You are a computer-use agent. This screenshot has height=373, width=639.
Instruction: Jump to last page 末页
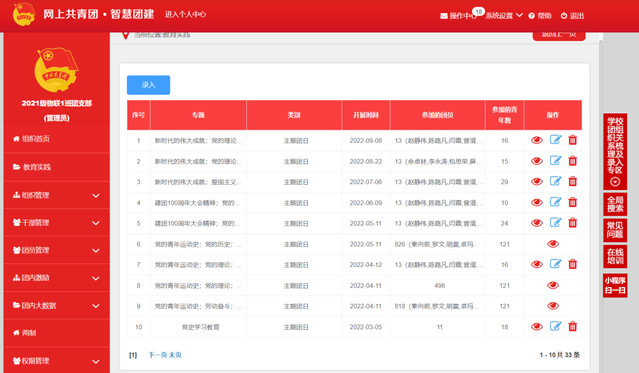click(175, 355)
